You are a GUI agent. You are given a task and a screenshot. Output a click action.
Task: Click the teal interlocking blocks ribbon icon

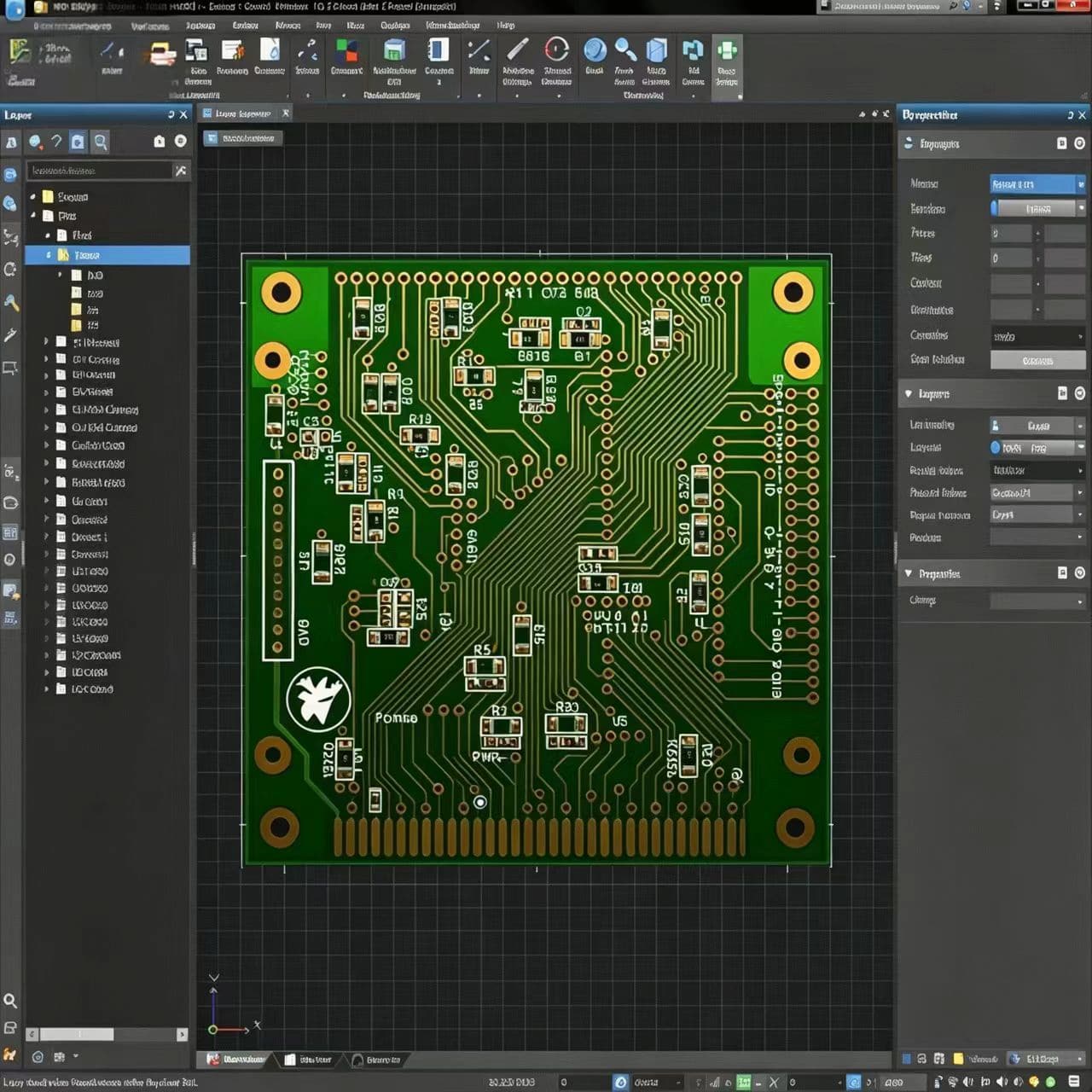pos(693,51)
